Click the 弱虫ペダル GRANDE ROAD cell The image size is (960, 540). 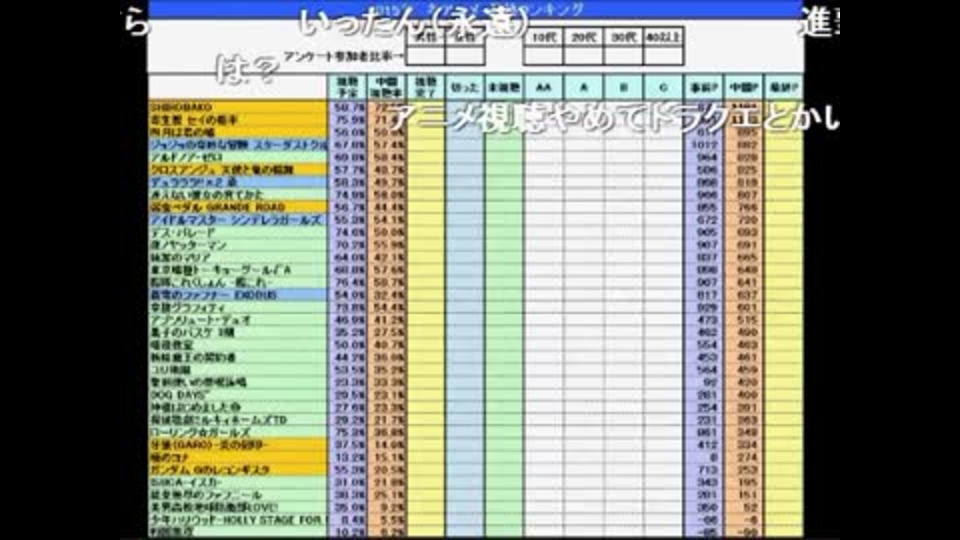[238, 208]
